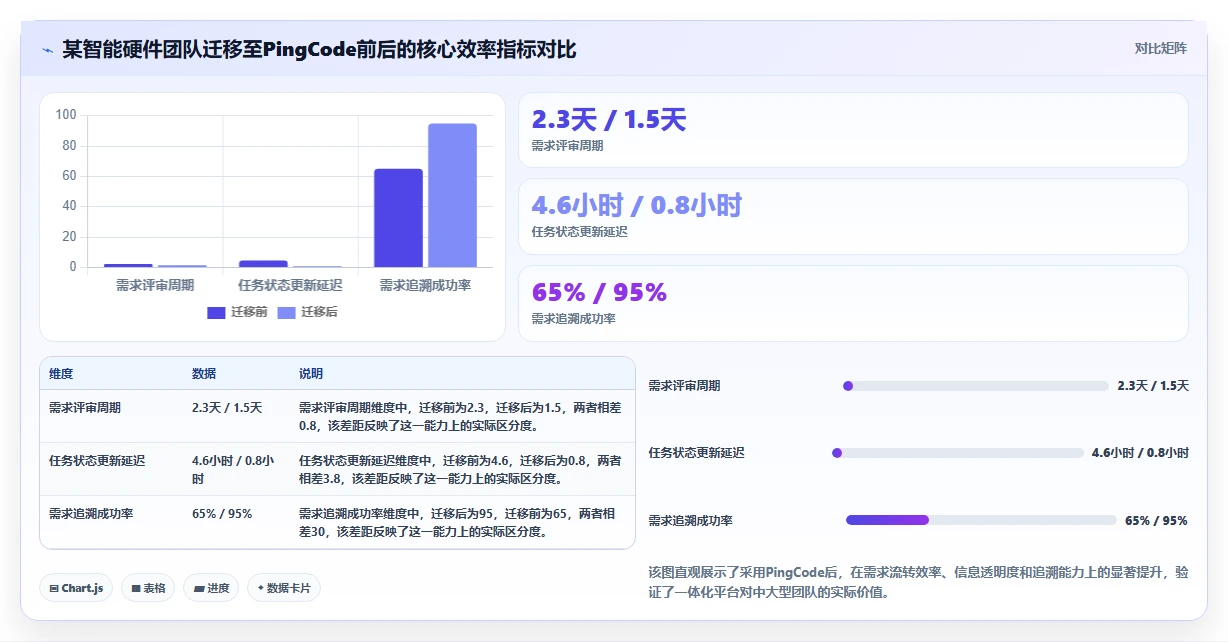Click the lightning icon beside the title
This screenshot has width=1228, height=642.
(x=47, y=49)
